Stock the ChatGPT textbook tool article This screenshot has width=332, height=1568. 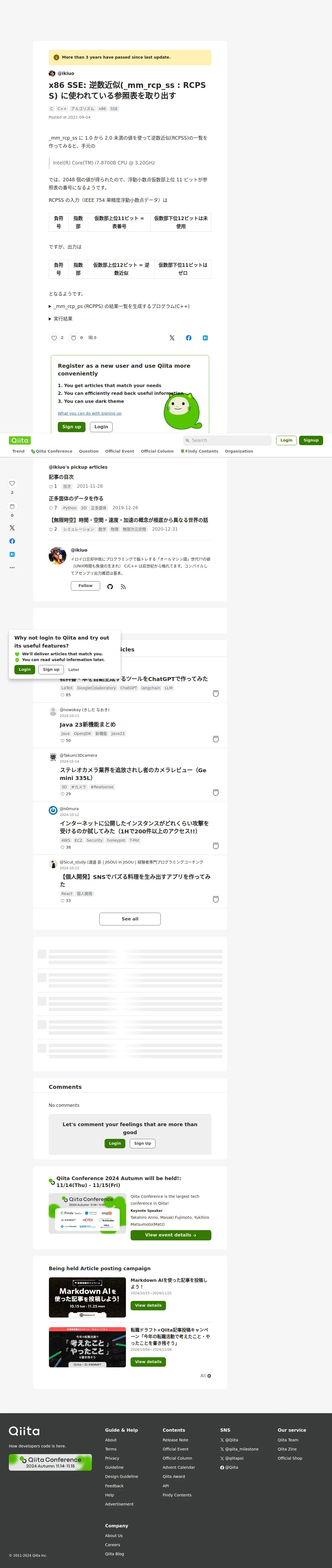click(216, 694)
